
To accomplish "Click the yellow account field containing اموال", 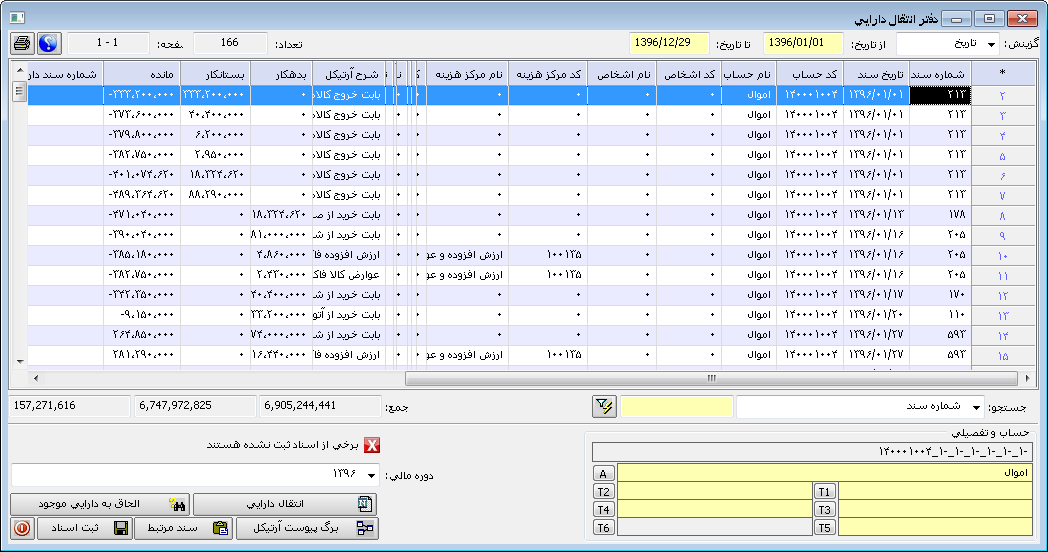I will [x=825, y=472].
